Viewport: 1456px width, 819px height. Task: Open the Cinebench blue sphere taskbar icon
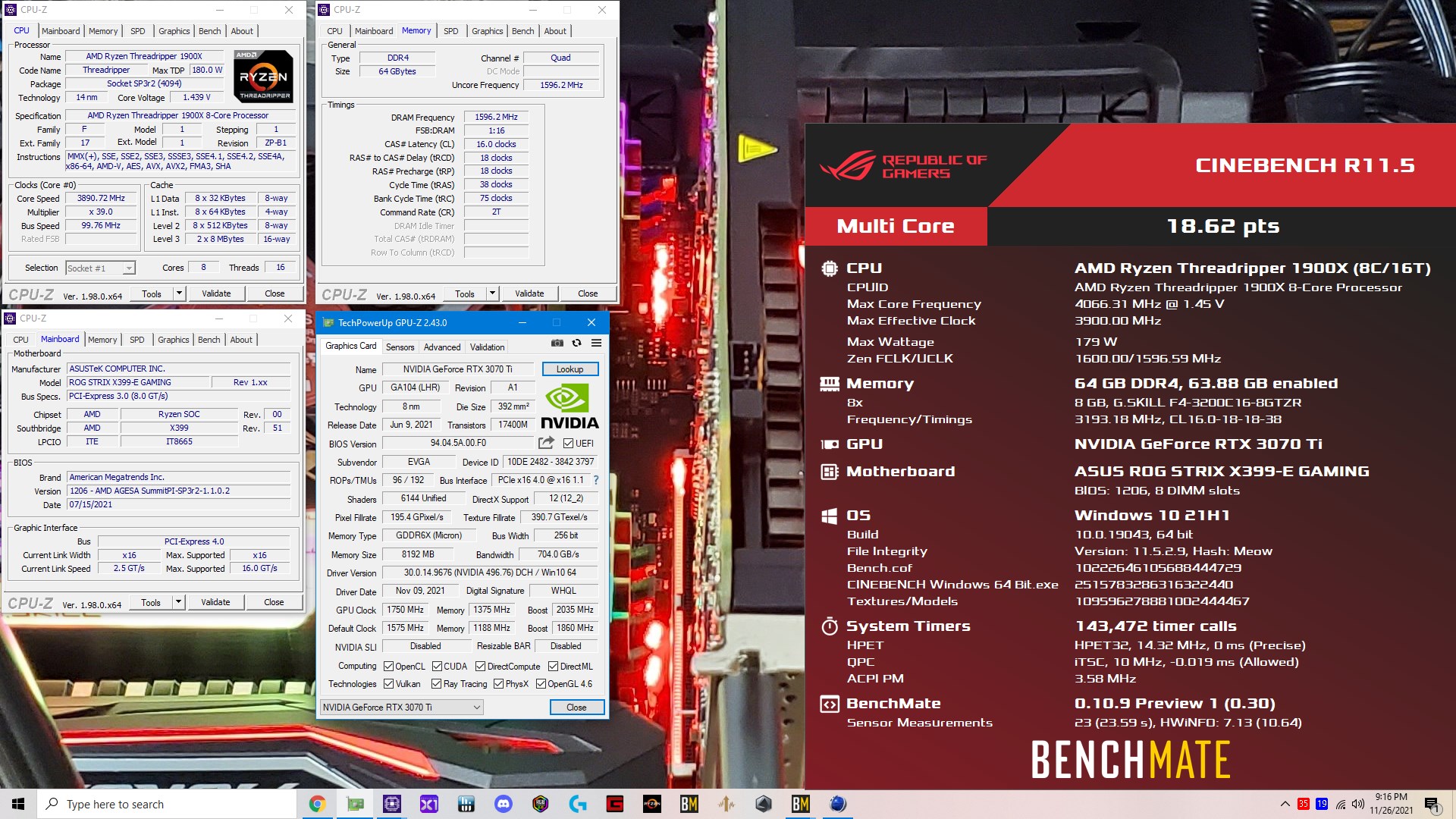pyautogui.click(x=838, y=804)
